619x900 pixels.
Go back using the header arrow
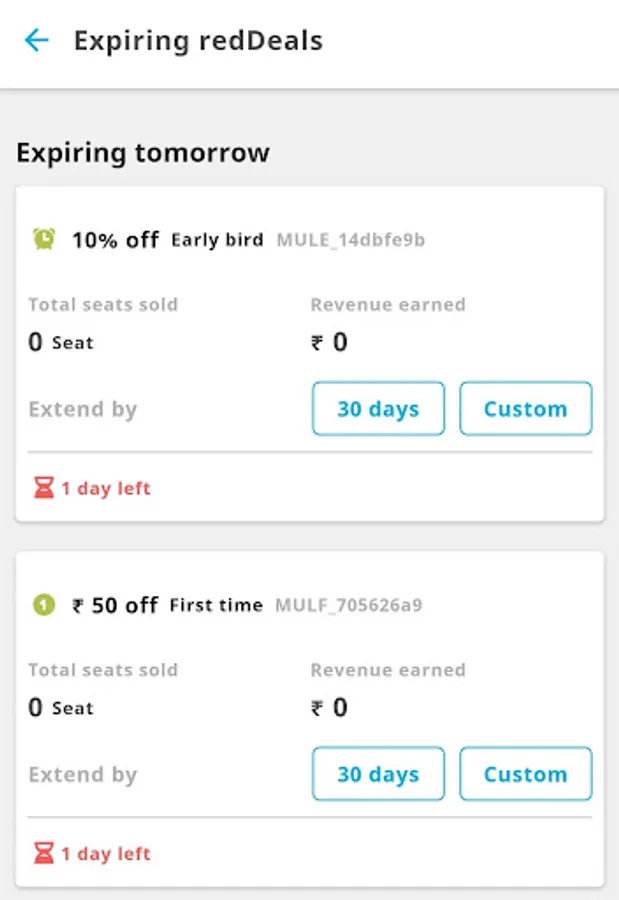37,41
